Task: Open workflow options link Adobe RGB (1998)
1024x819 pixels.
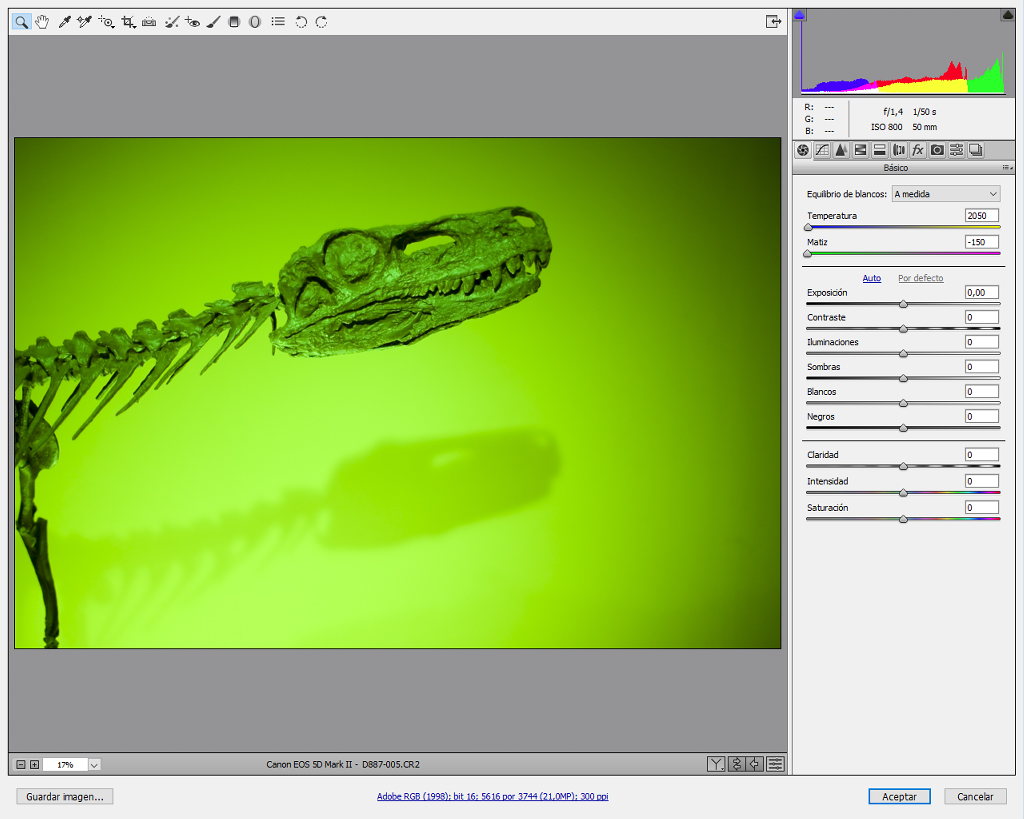Action: click(492, 796)
